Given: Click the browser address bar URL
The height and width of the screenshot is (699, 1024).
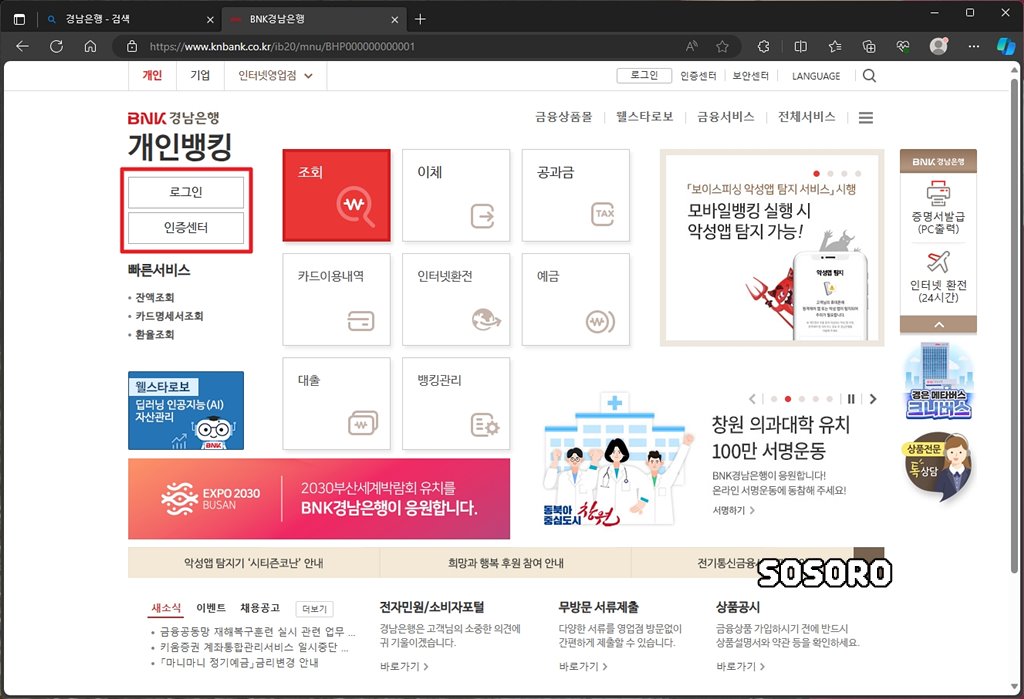Looking at the screenshot, I should (282, 46).
